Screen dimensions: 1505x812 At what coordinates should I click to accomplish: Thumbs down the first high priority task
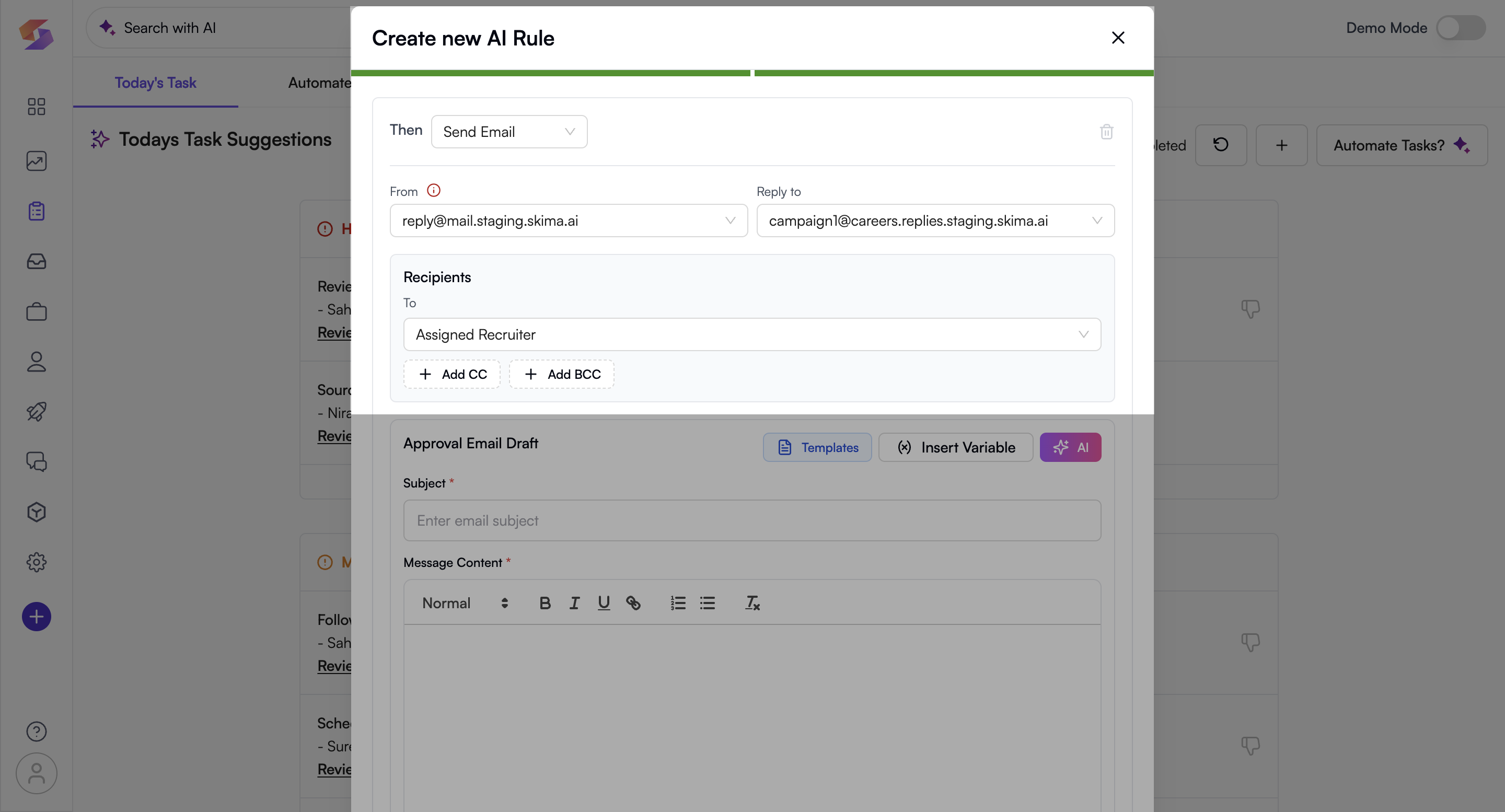point(1251,309)
